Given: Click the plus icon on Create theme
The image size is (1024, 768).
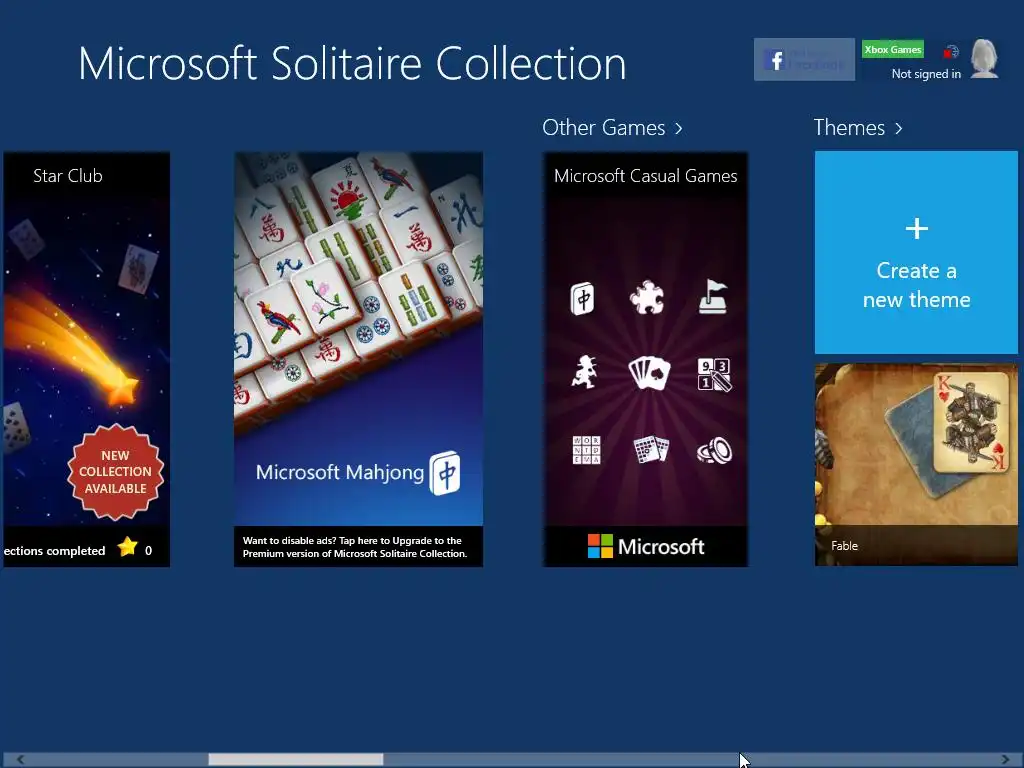Looking at the screenshot, I should pos(917,229).
